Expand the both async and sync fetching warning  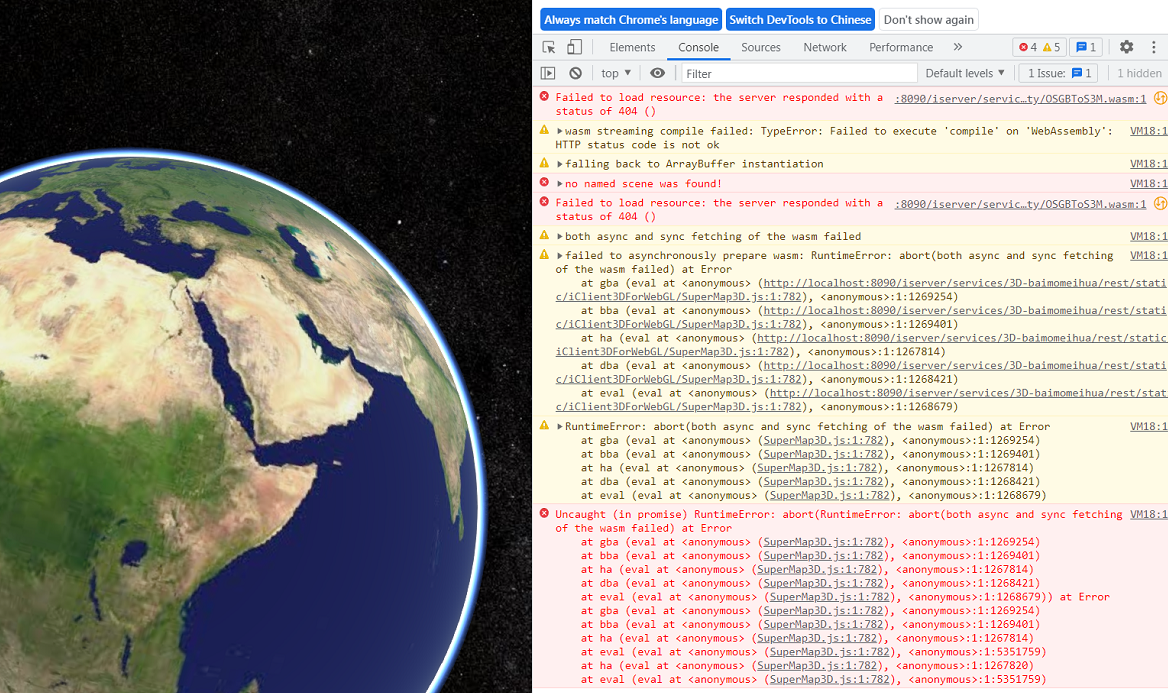pos(559,236)
